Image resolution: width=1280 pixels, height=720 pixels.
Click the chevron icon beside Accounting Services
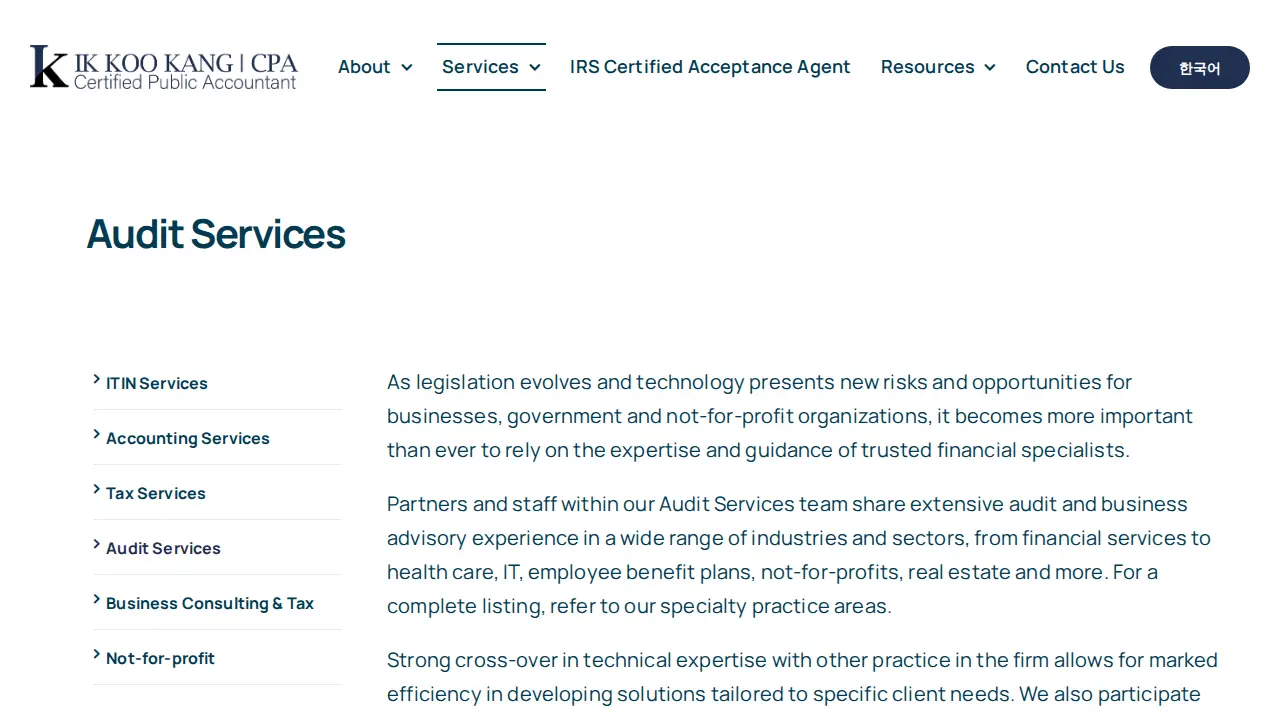[97, 434]
